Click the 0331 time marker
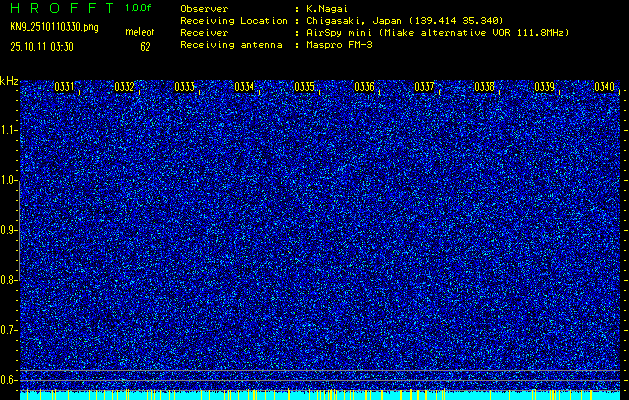This screenshot has height=400, width=629. point(64,87)
